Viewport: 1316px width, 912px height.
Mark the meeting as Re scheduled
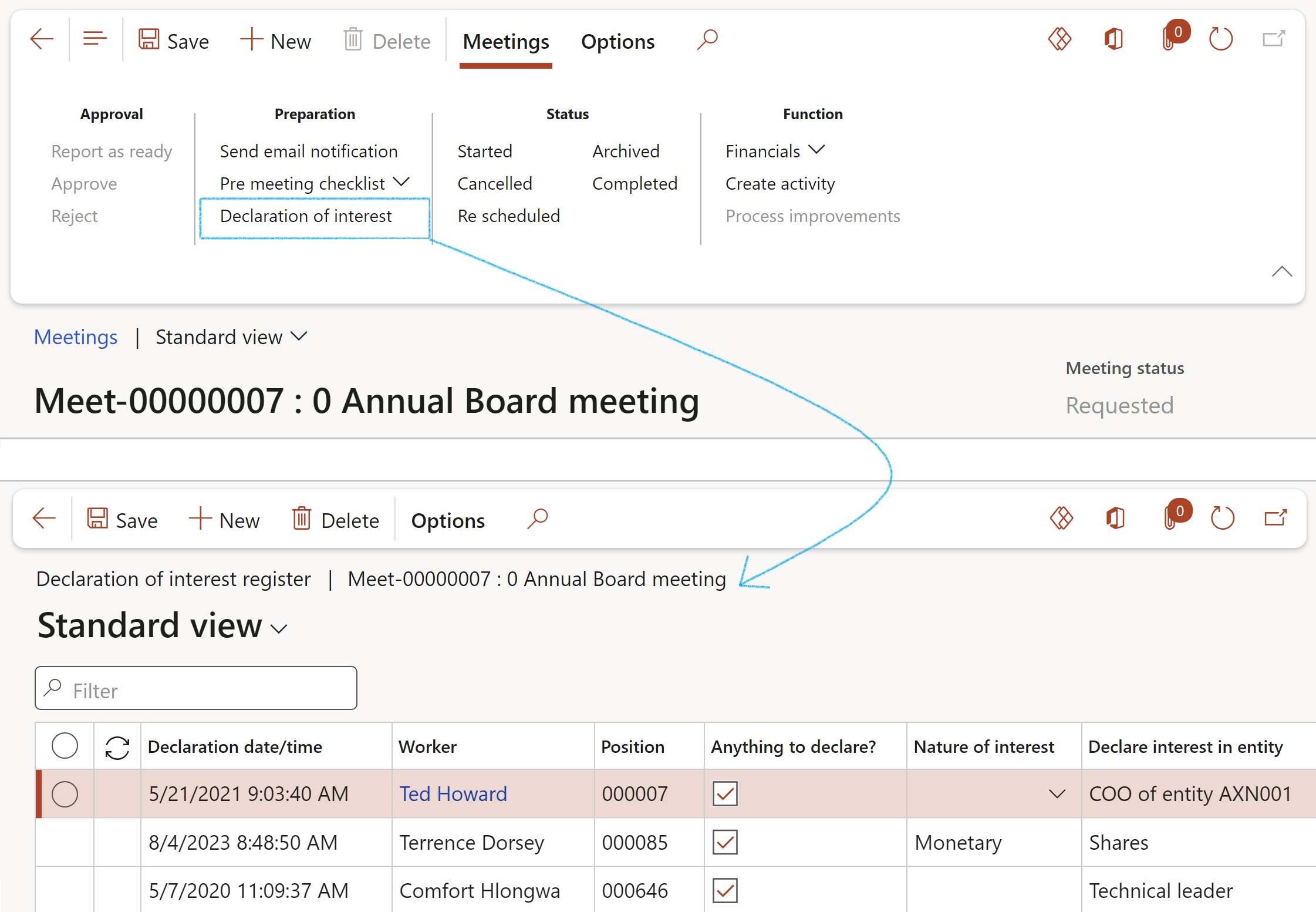pos(509,216)
